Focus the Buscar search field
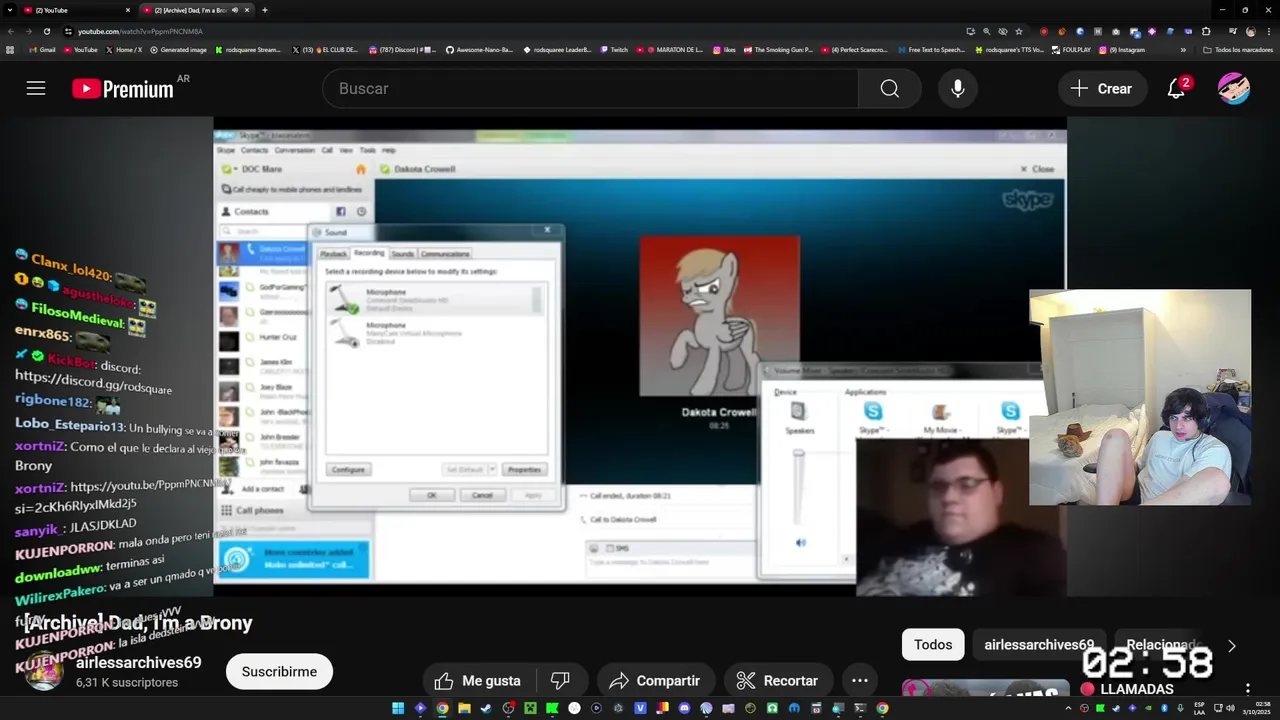This screenshot has height=720, width=1280. [590, 88]
